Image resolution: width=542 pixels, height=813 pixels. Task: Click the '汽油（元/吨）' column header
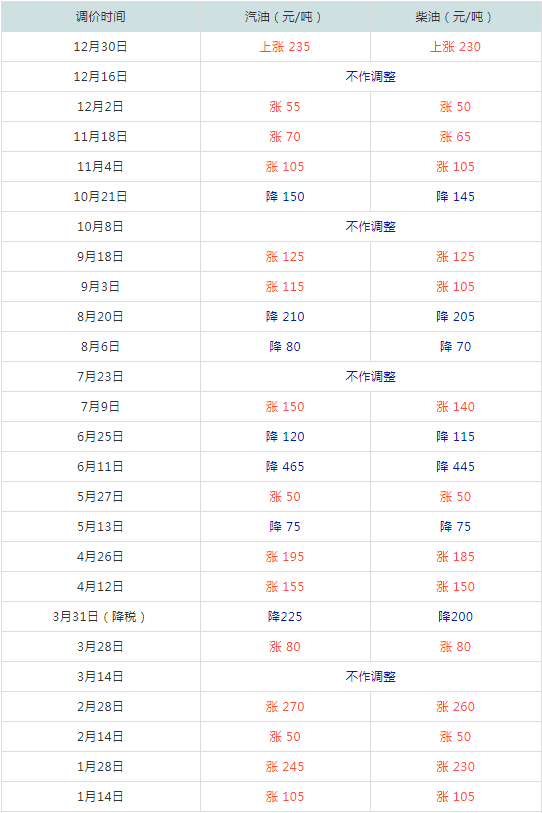click(285, 17)
